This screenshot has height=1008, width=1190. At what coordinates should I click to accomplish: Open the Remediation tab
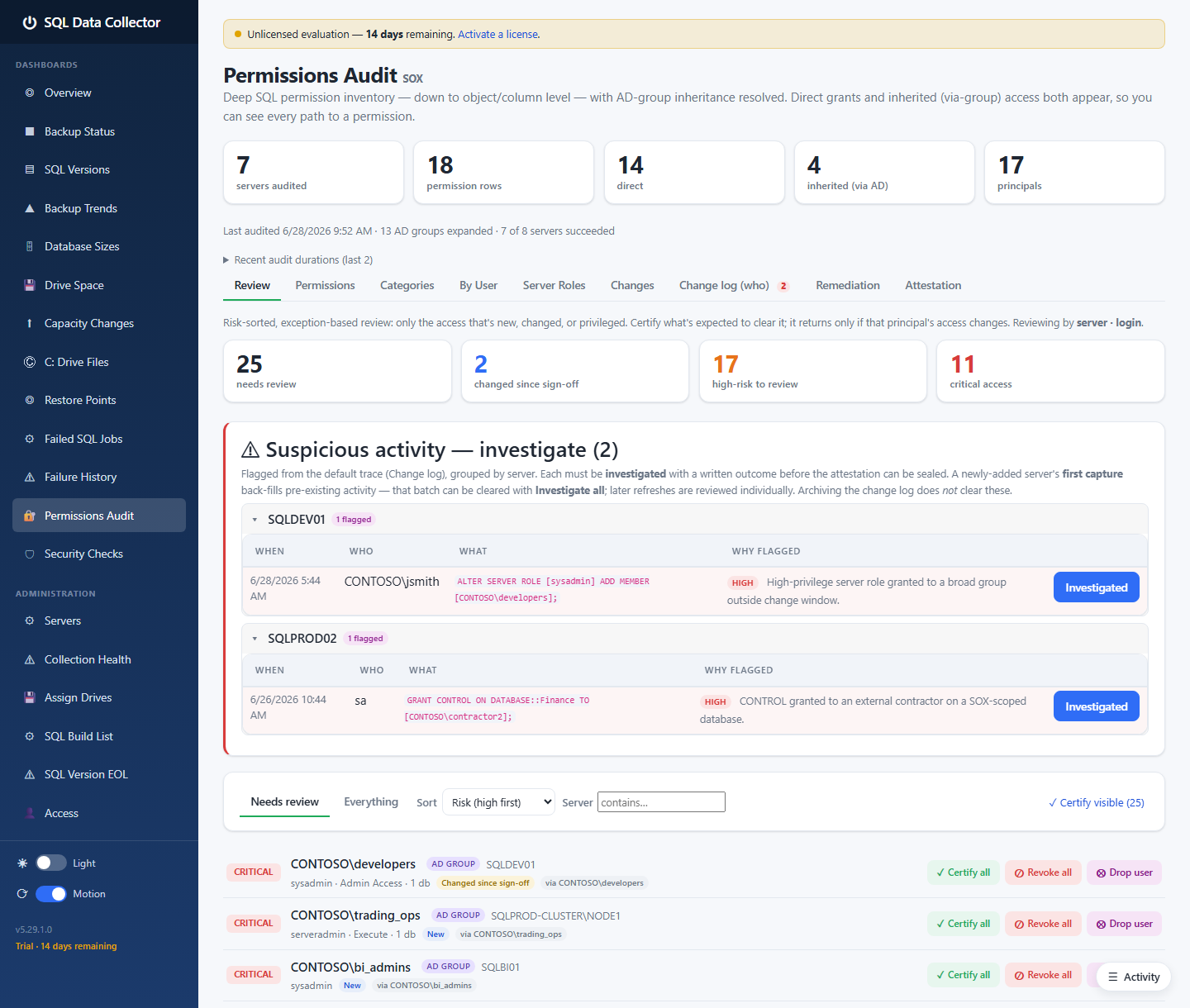click(x=848, y=285)
